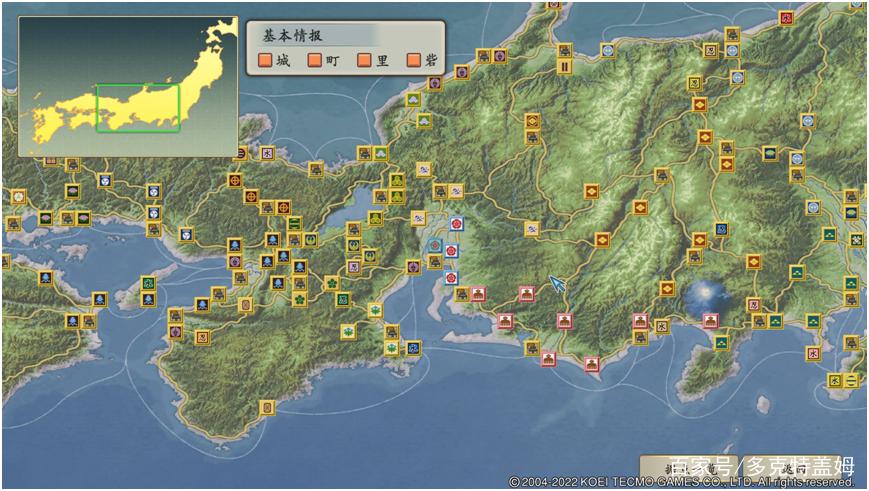Select the white flower on green crest at right edge

(856, 240)
